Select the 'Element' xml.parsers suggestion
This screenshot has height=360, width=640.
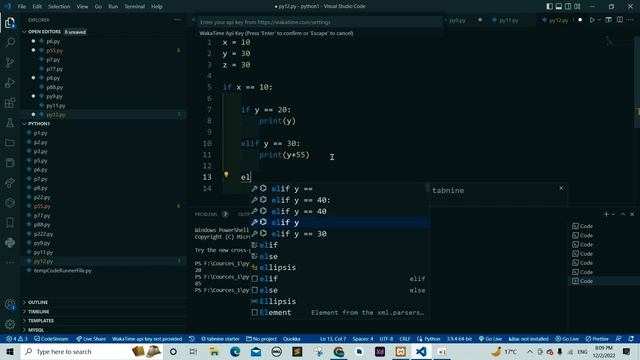click(x=339, y=313)
